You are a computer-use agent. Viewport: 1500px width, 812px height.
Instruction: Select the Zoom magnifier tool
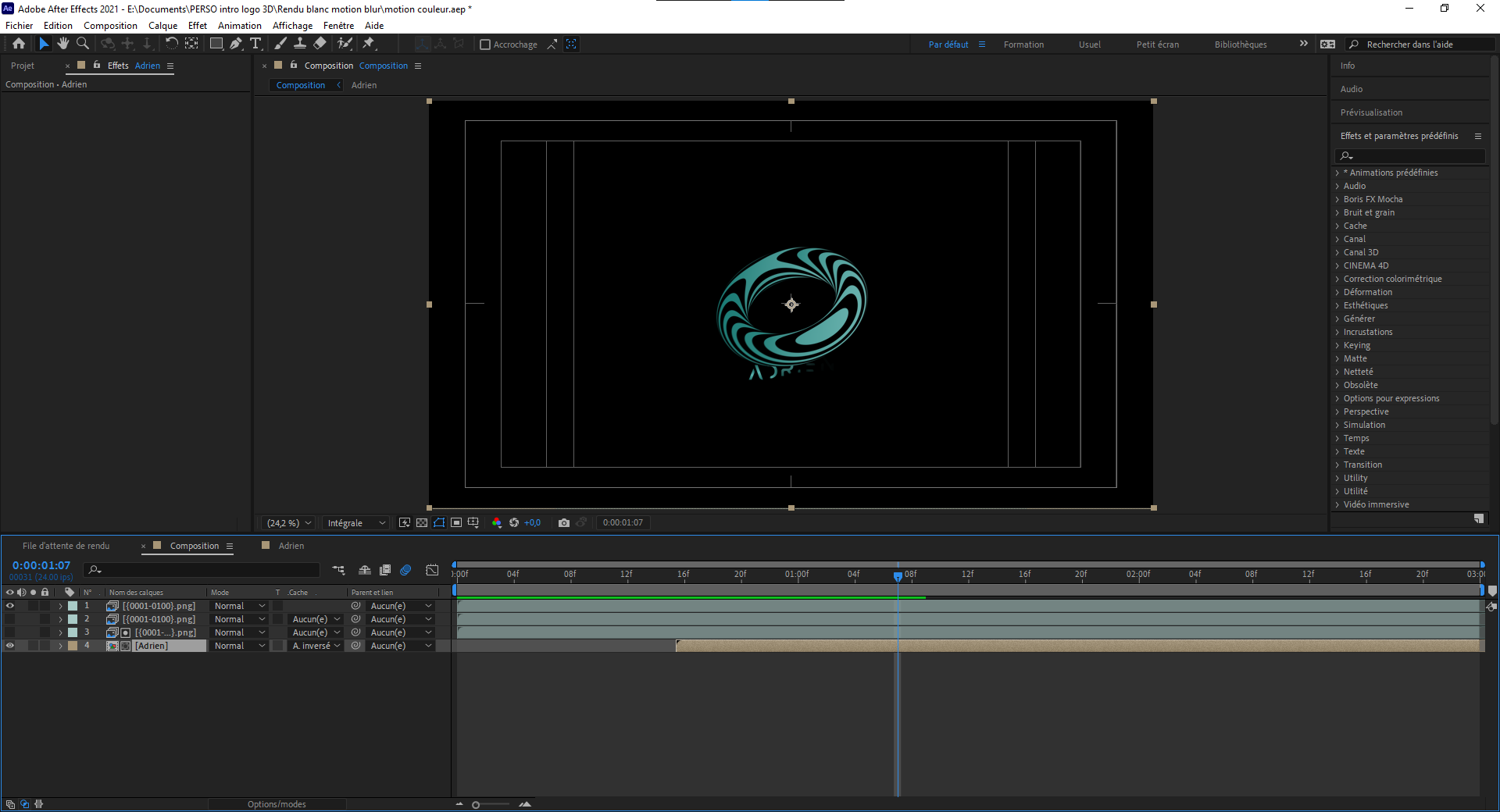(83, 44)
